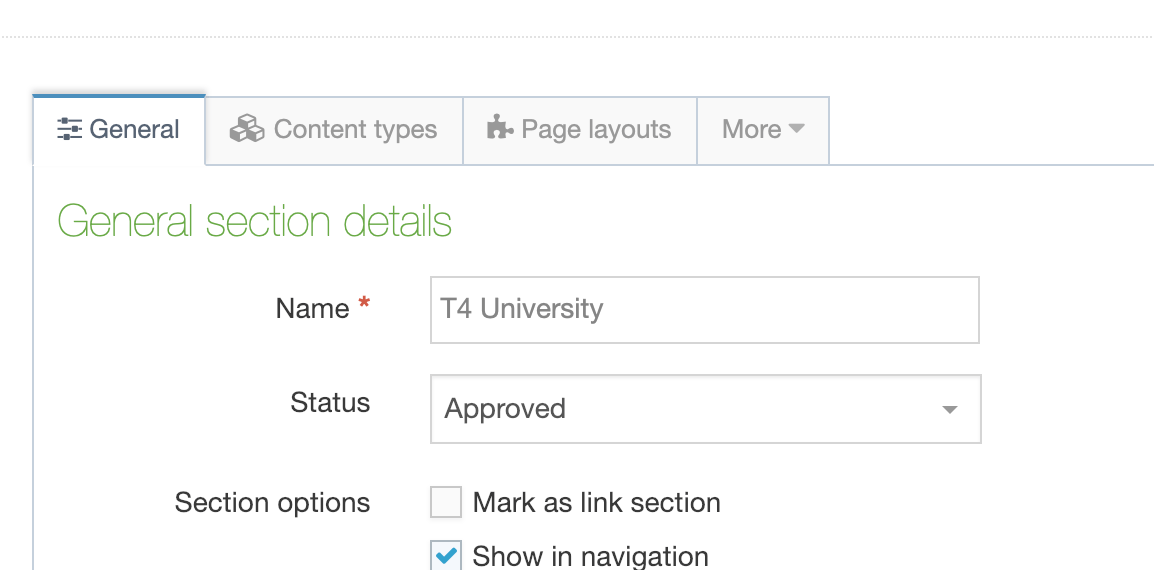Click the caret arrow beside More
The width and height of the screenshot is (1154, 570).
tap(797, 129)
